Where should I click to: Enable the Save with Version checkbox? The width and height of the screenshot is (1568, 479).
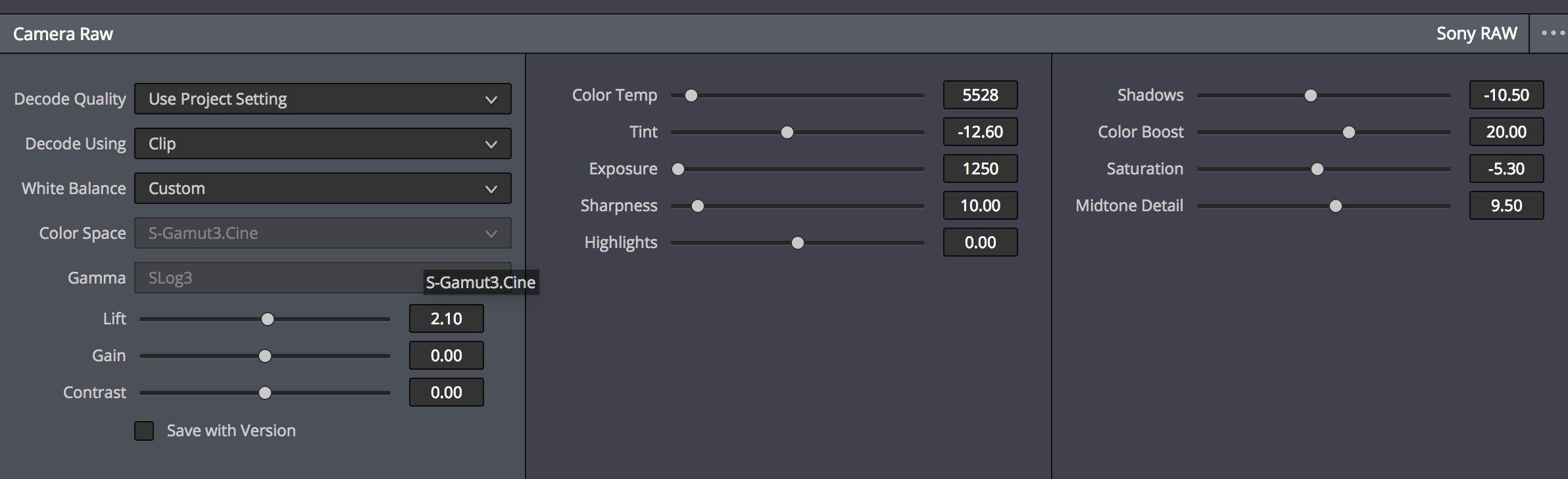pos(144,431)
